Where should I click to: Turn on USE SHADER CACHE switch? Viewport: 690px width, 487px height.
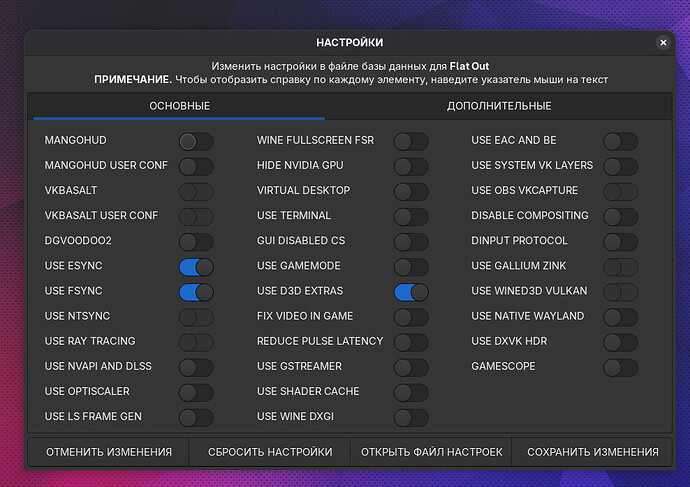(411, 392)
